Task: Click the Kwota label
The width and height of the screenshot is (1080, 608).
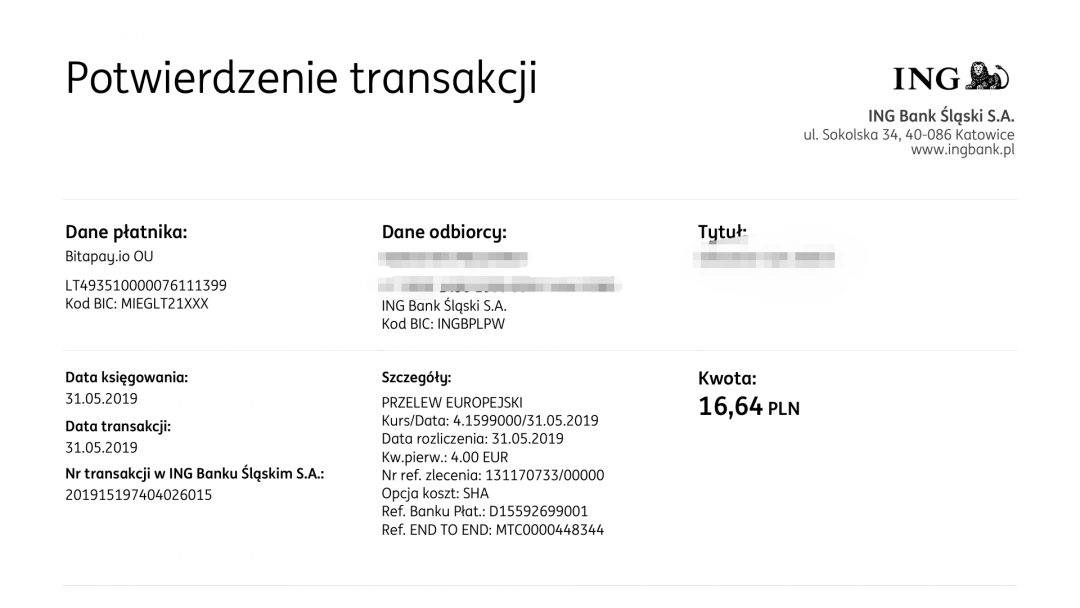Action: point(727,379)
